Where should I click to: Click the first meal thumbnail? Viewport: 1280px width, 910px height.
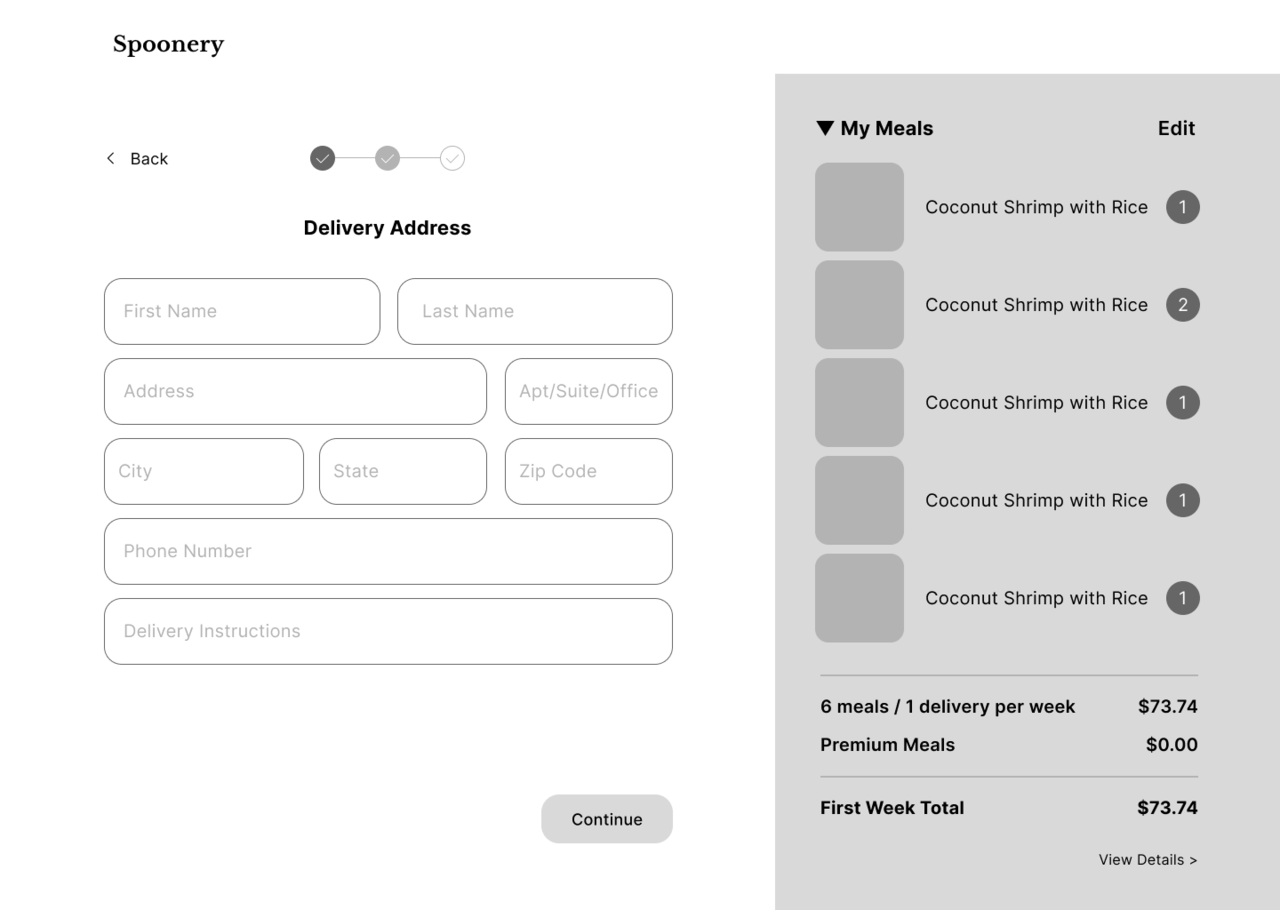click(859, 207)
